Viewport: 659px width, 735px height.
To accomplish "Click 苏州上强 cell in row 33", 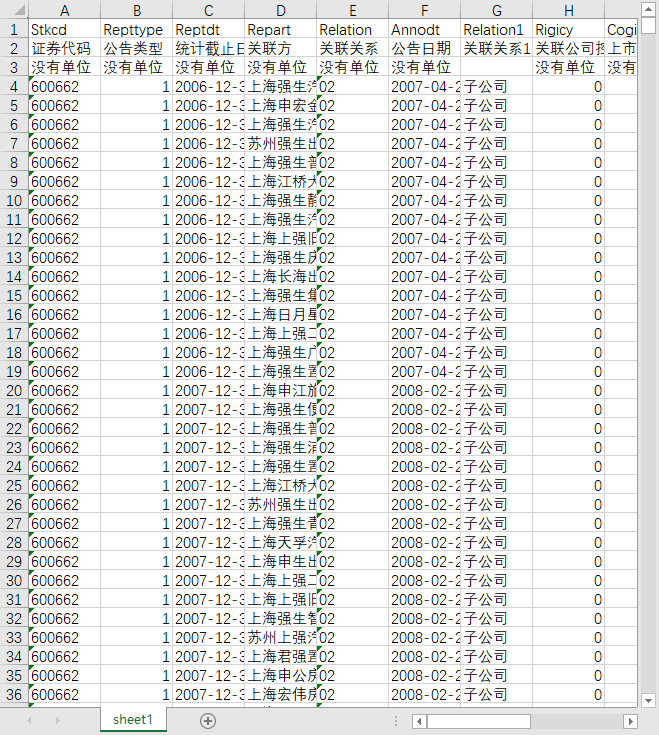I will (x=280, y=638).
